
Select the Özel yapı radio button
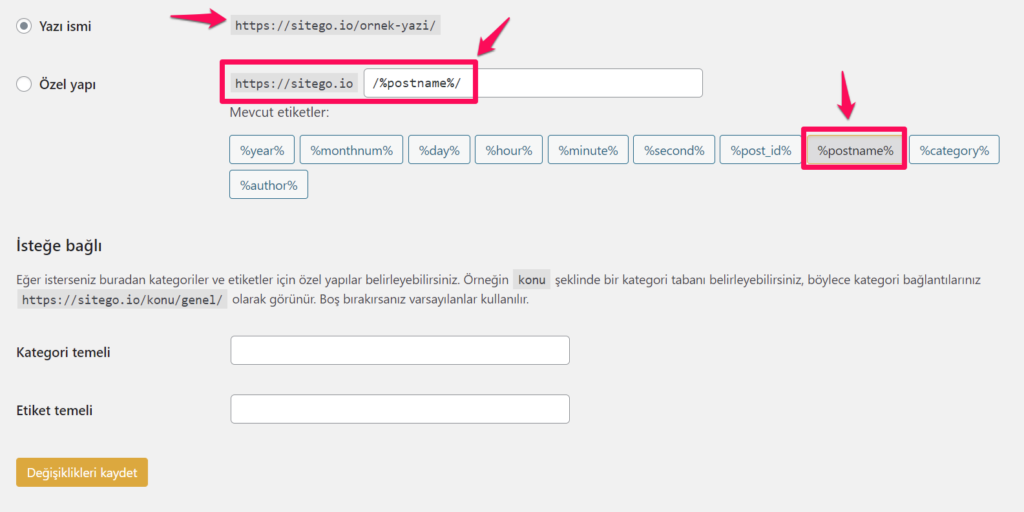pyautogui.click(x=24, y=85)
